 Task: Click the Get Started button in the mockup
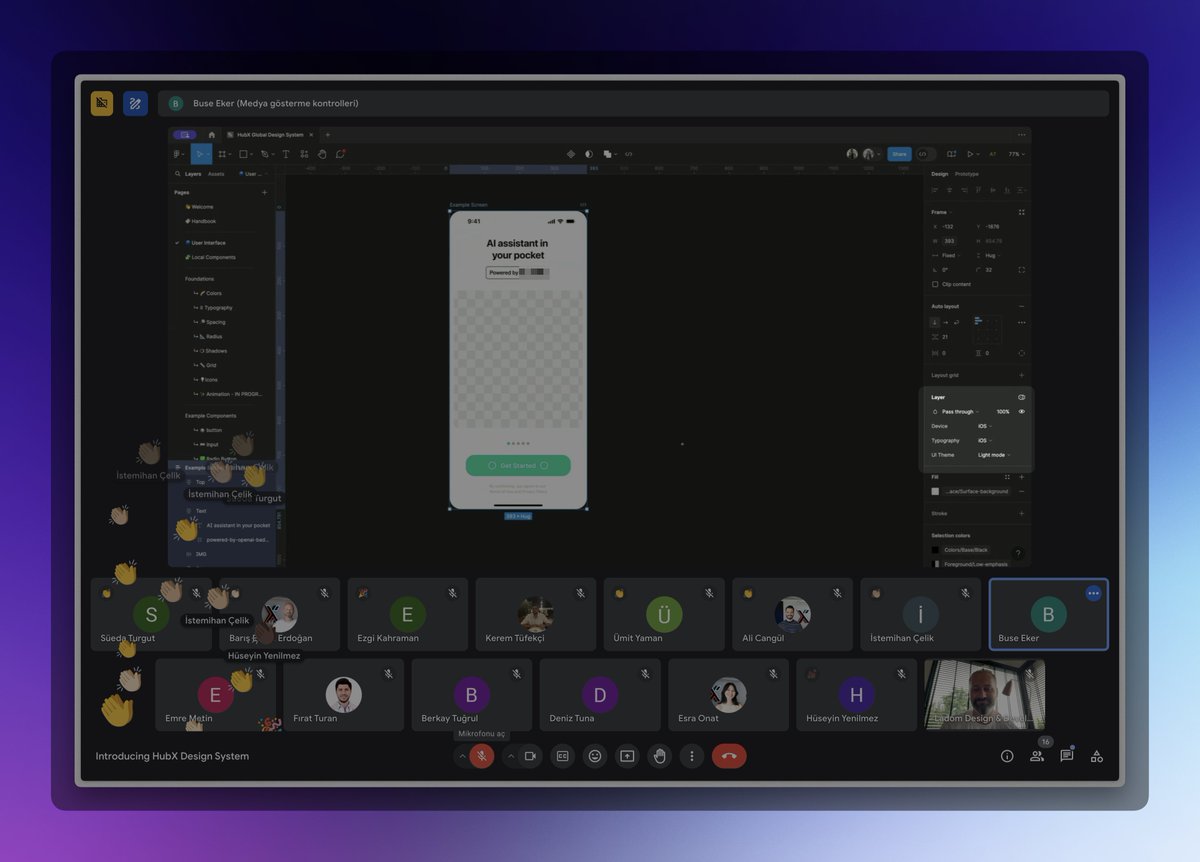pyautogui.click(x=518, y=465)
